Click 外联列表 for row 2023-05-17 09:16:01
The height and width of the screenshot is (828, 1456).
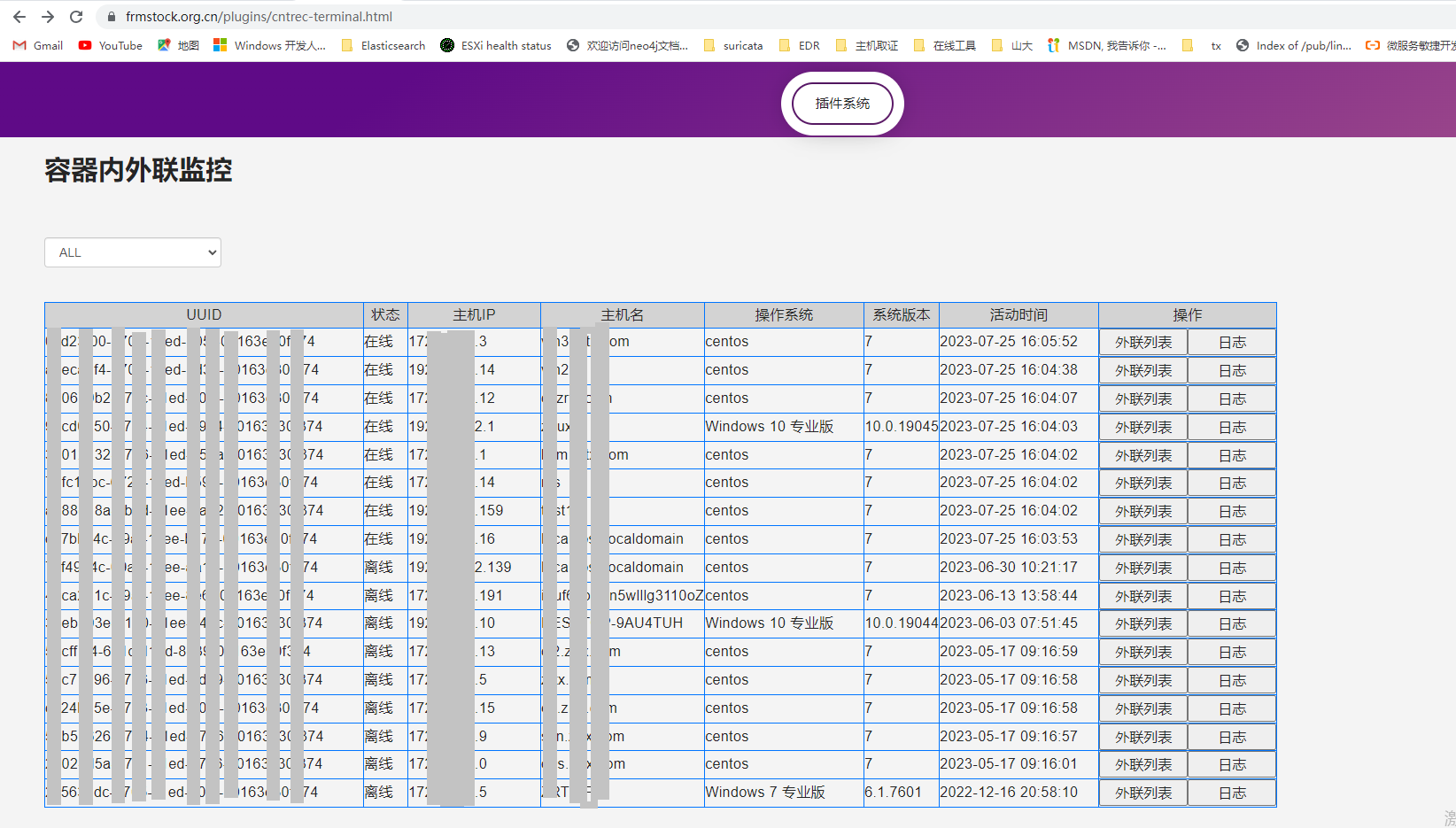coord(1143,765)
